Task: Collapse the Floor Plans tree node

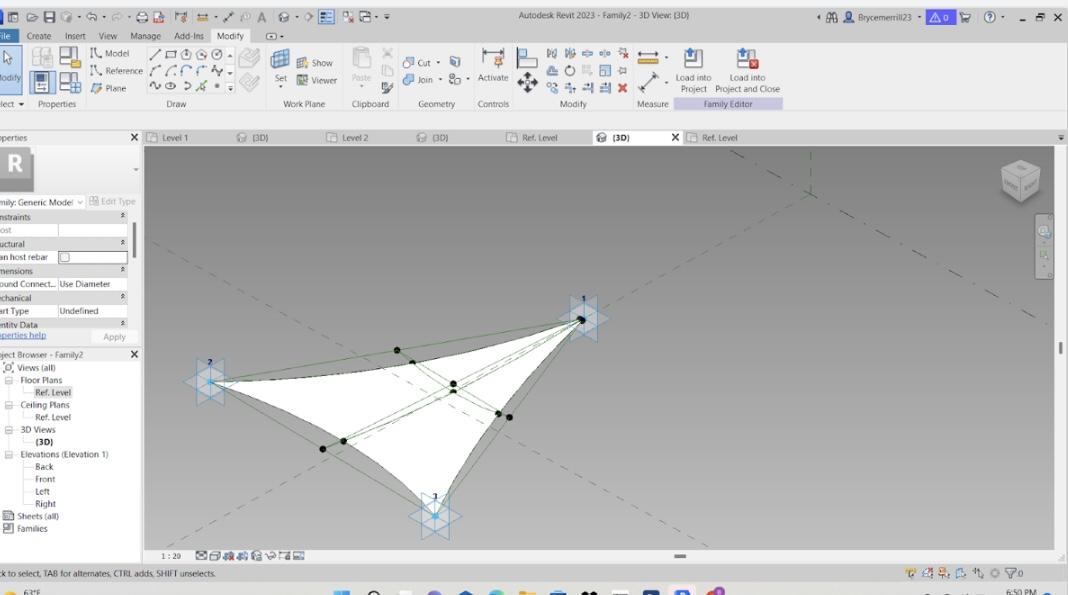Action: click(9, 381)
